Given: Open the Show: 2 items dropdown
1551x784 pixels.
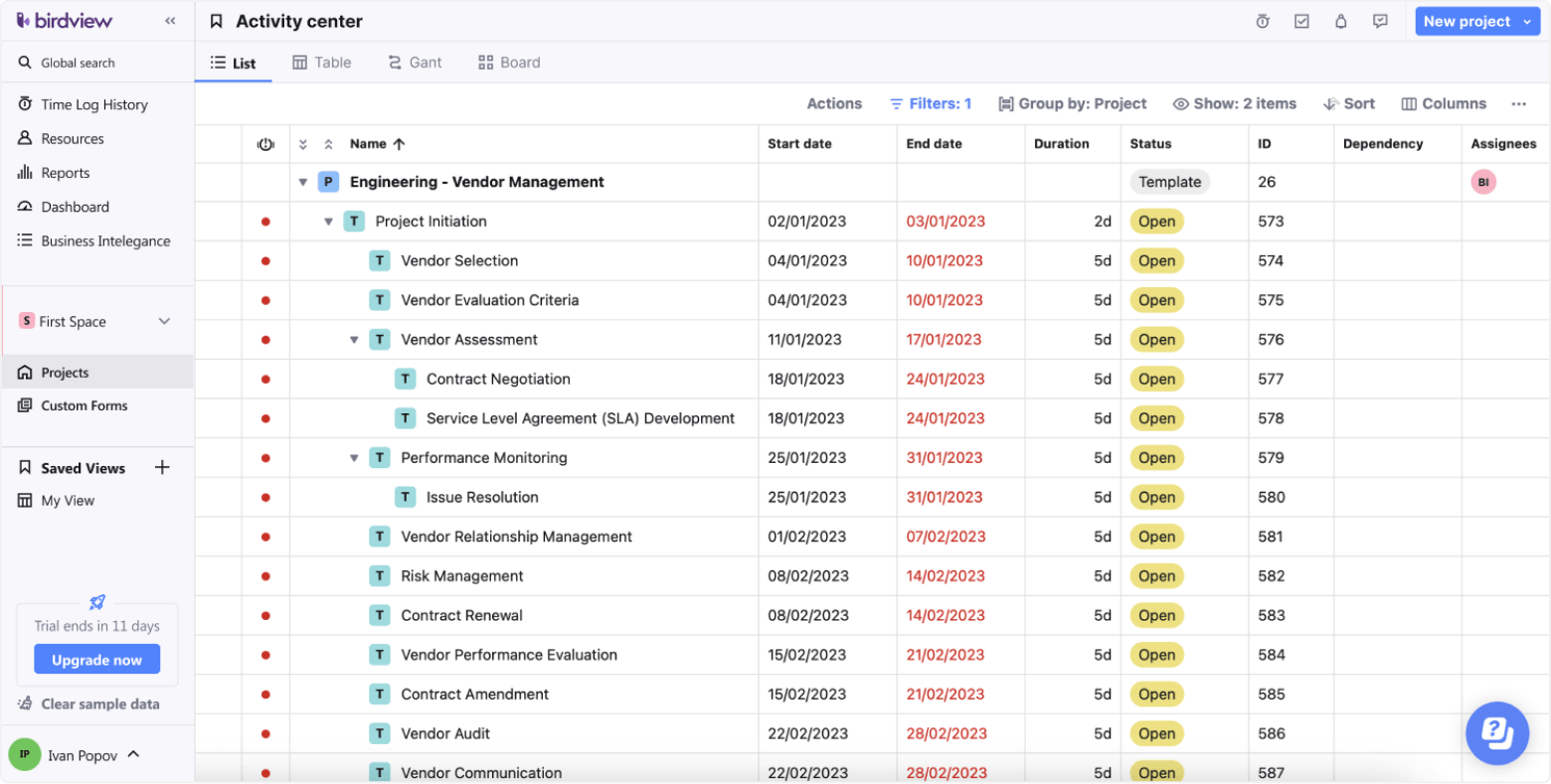Looking at the screenshot, I should click(x=1234, y=103).
